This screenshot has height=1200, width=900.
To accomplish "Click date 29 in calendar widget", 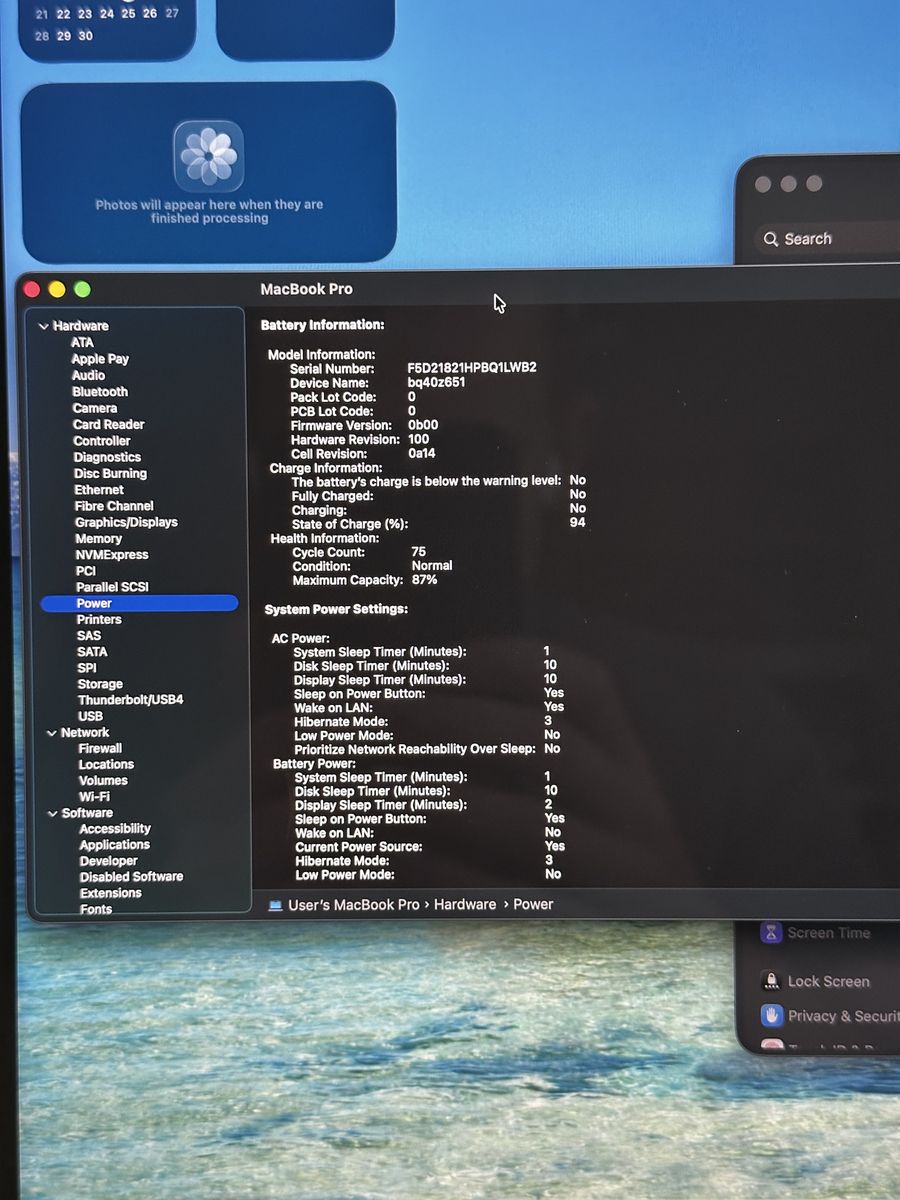I will [63, 36].
